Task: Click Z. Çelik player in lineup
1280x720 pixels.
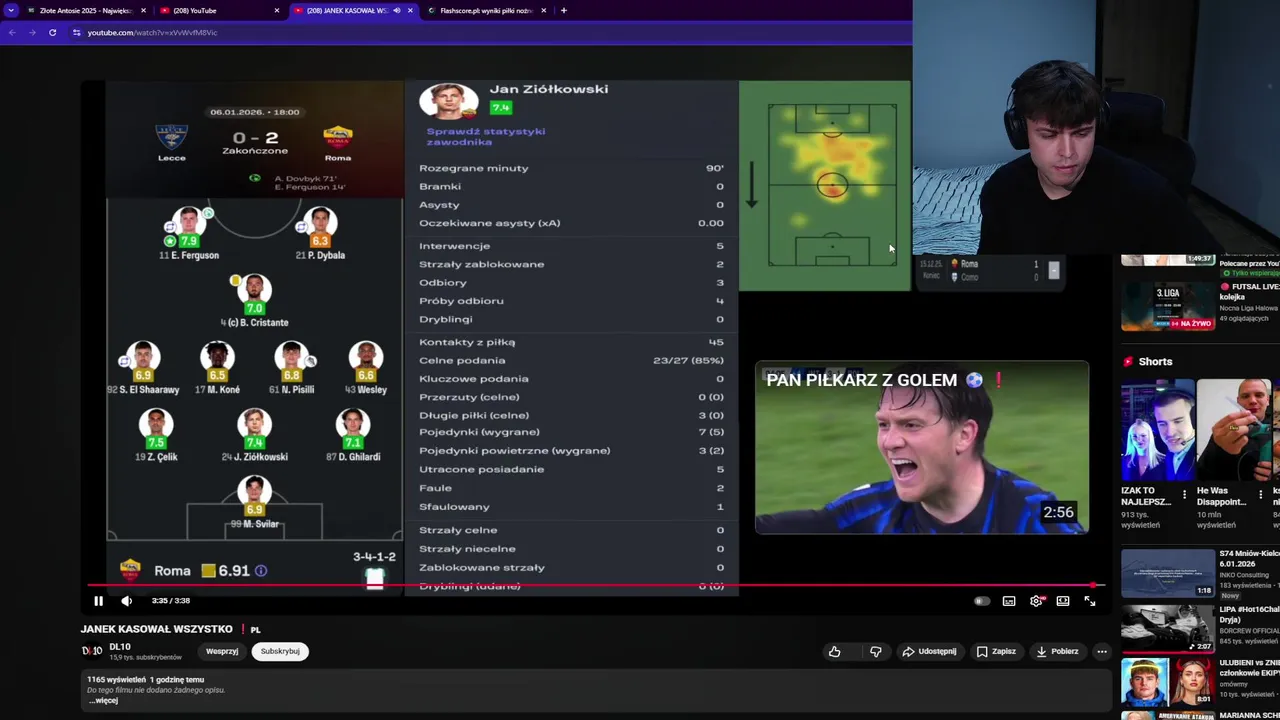Action: click(x=156, y=436)
